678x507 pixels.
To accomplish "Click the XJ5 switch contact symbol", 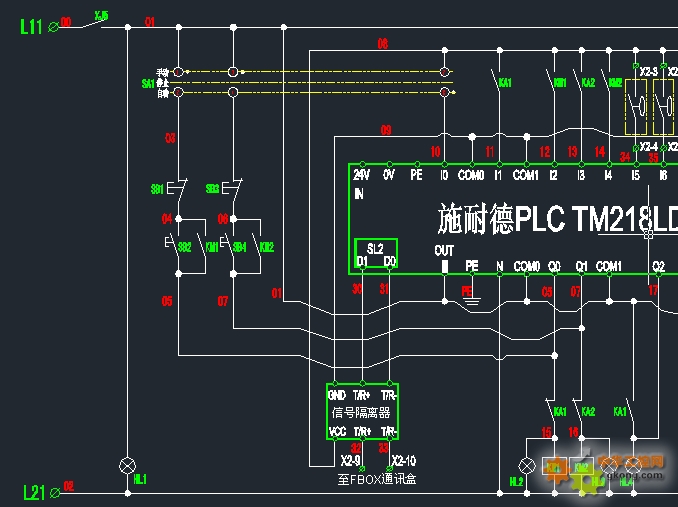I will pyautogui.click(x=92, y=23).
